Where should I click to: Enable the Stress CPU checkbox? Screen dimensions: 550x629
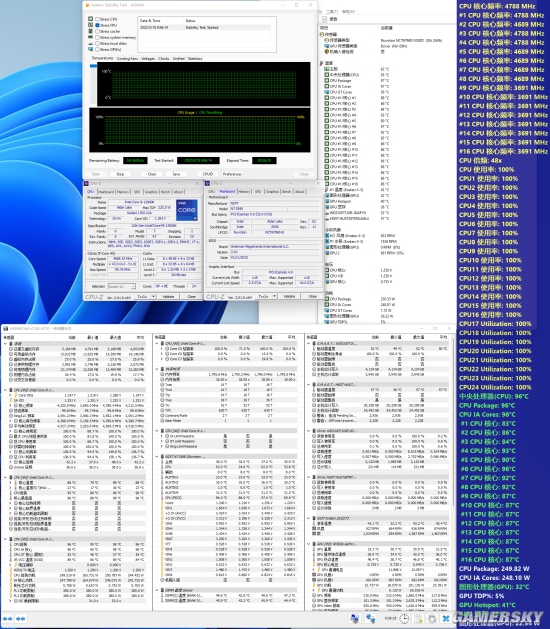(97, 19)
